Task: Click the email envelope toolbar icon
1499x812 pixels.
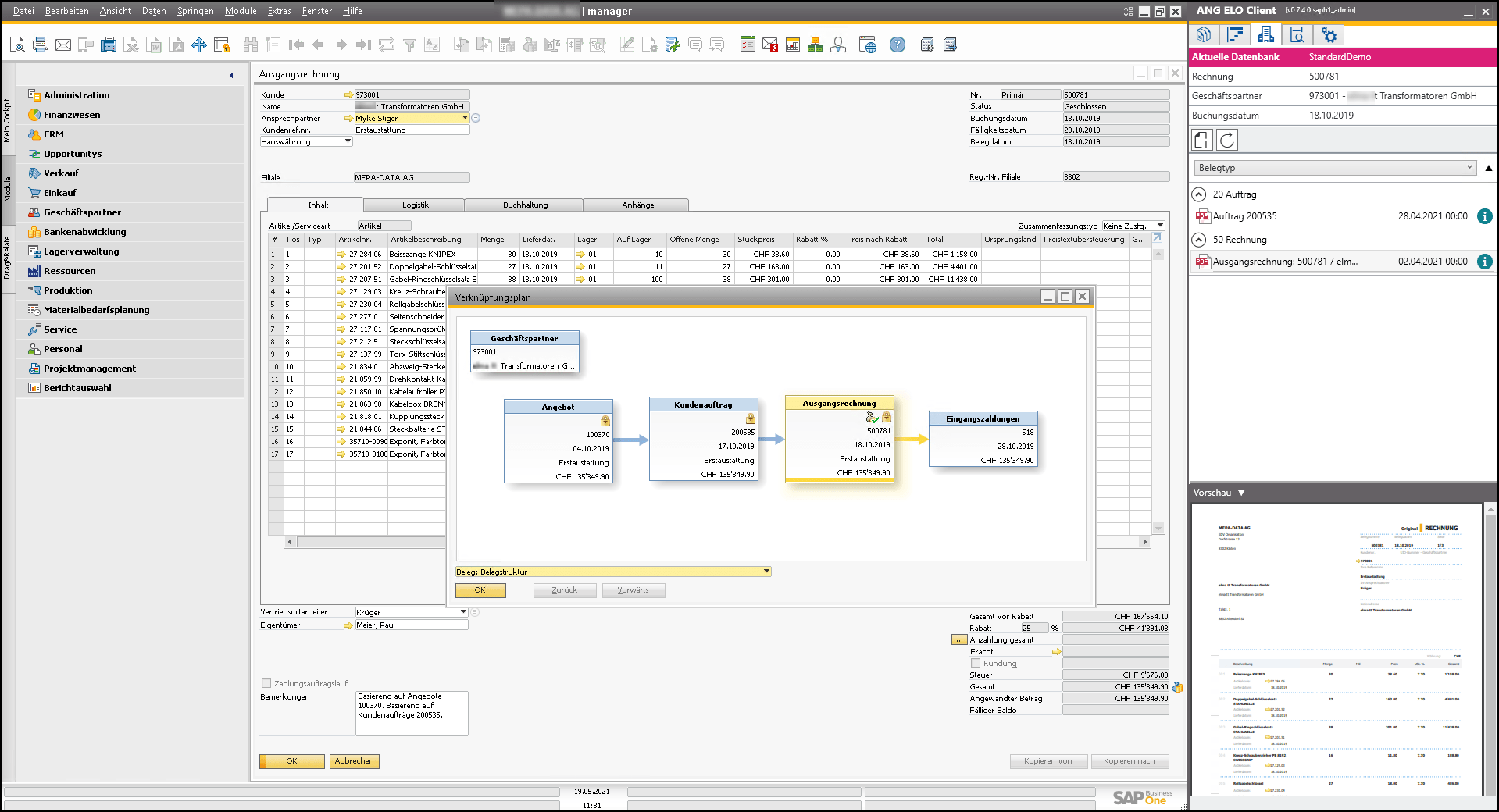Action: tap(63, 45)
